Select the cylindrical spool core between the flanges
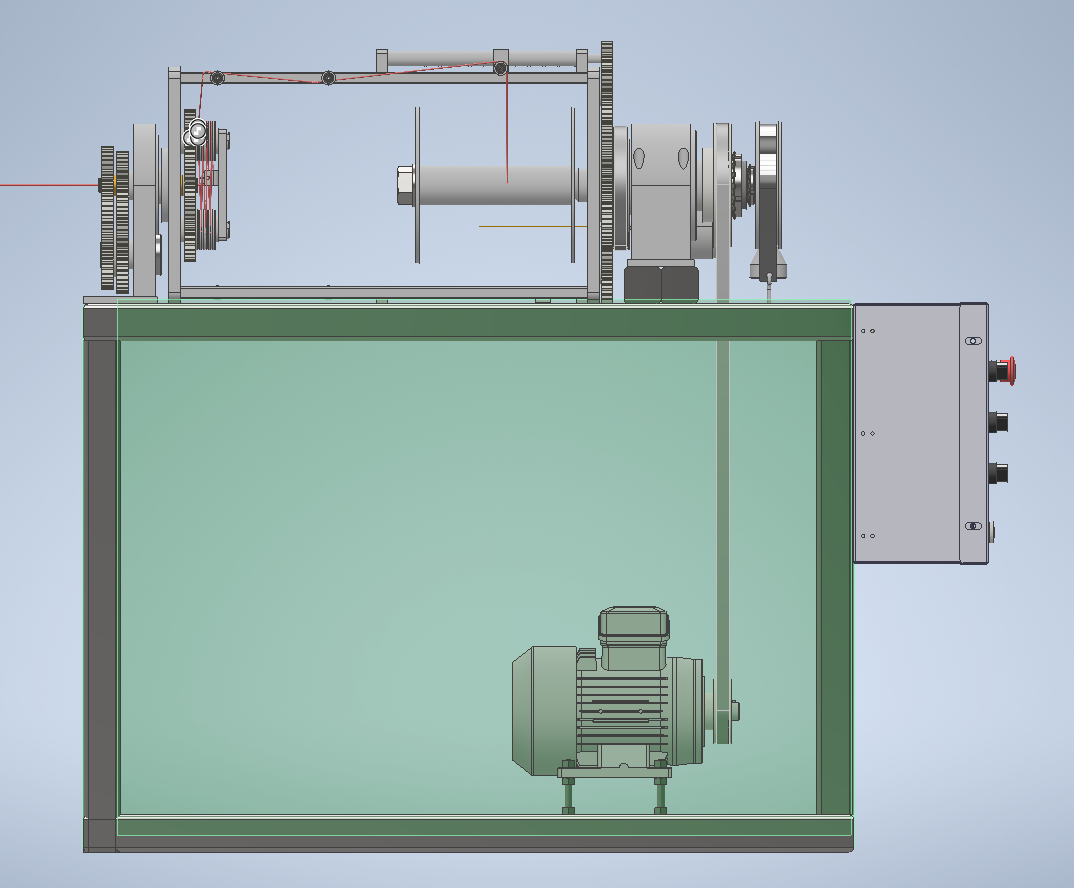1074x888 pixels. (x=495, y=185)
